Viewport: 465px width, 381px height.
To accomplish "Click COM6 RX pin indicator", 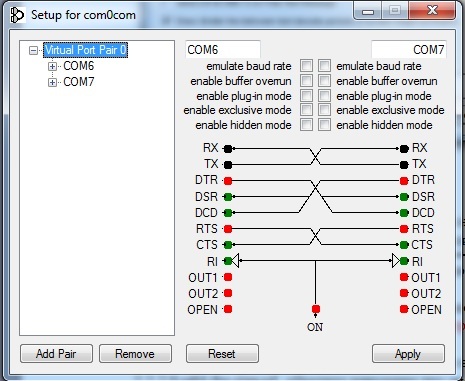I will tap(228, 149).
